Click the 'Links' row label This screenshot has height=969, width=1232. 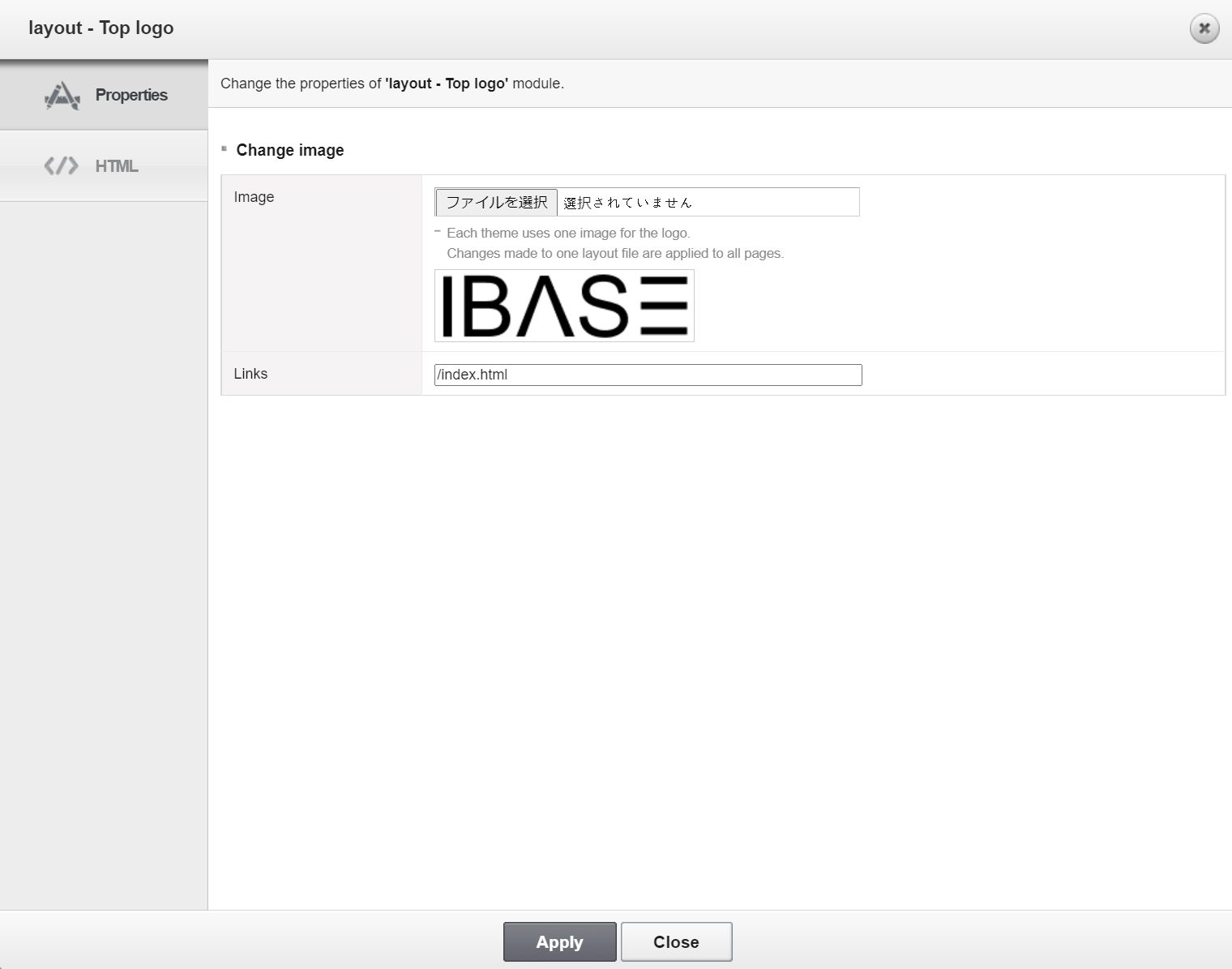250,374
